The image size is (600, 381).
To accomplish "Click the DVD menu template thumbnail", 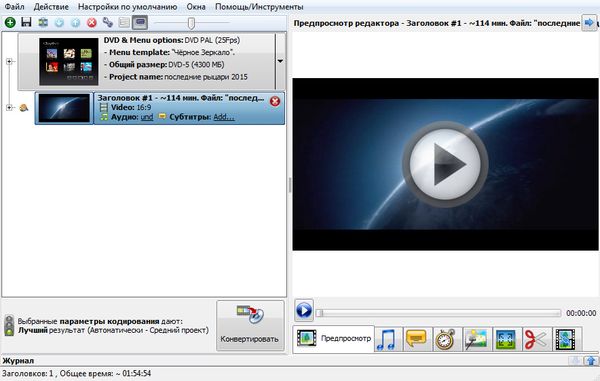I will pyautogui.click(x=68, y=61).
